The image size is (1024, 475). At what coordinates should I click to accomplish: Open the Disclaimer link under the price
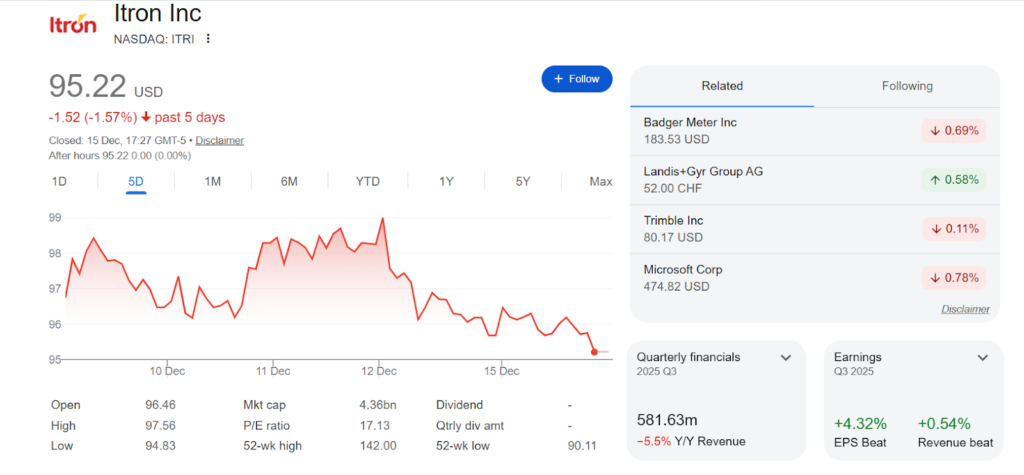[219, 140]
